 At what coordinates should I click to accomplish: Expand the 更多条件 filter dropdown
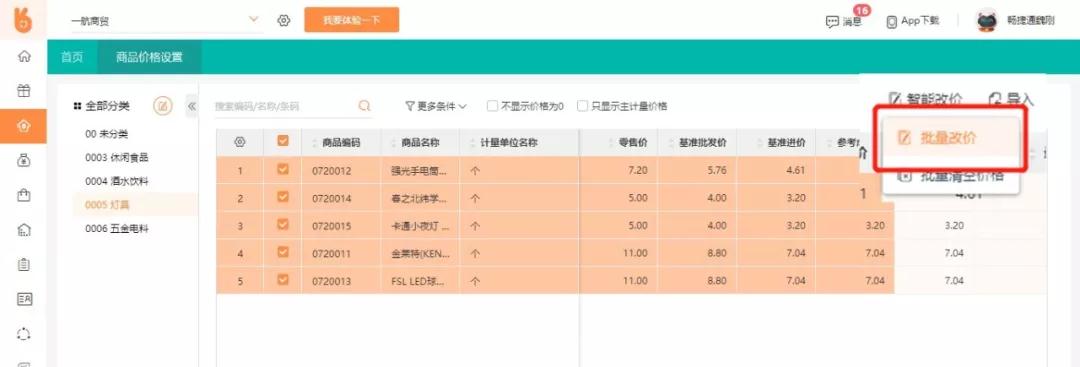pos(436,106)
